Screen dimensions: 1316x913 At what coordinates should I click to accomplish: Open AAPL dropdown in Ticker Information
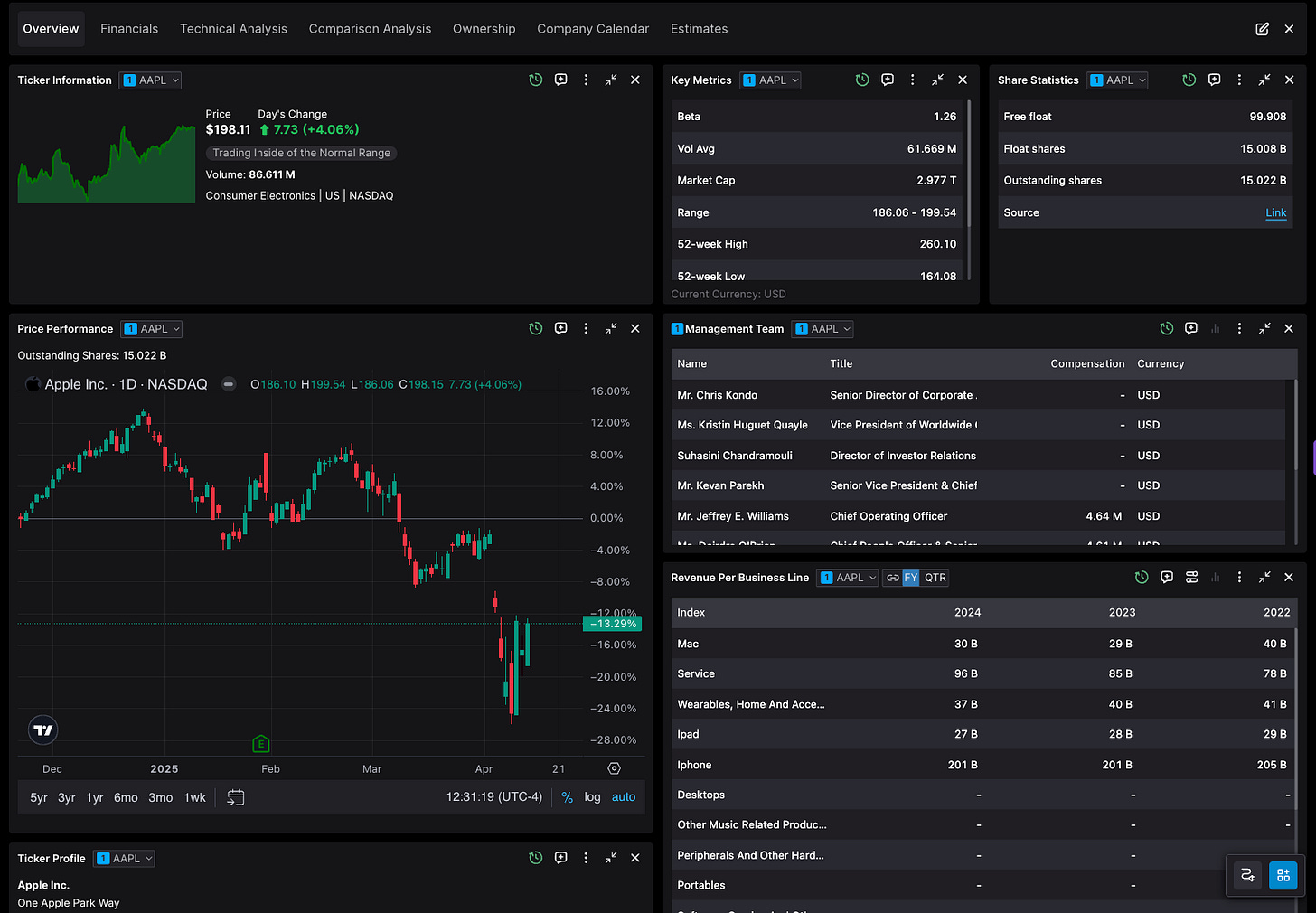pyautogui.click(x=151, y=80)
